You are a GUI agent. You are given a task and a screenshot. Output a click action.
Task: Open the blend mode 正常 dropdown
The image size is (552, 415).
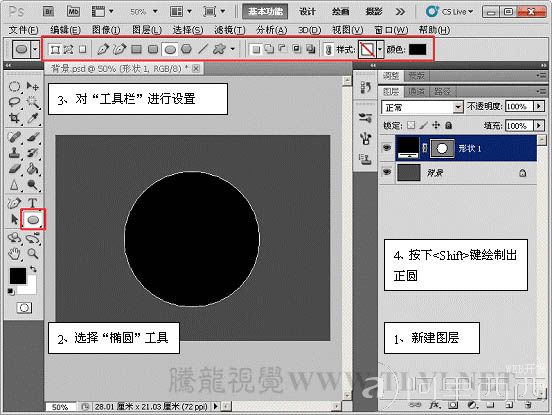[422, 107]
